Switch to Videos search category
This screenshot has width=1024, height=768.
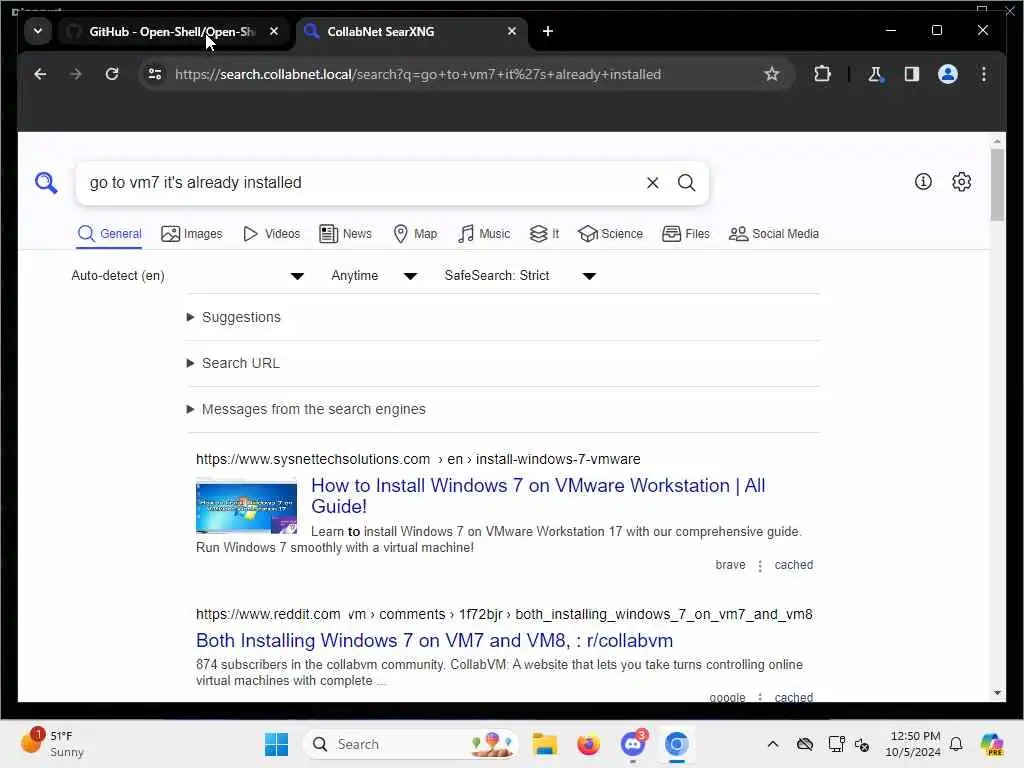(x=271, y=234)
